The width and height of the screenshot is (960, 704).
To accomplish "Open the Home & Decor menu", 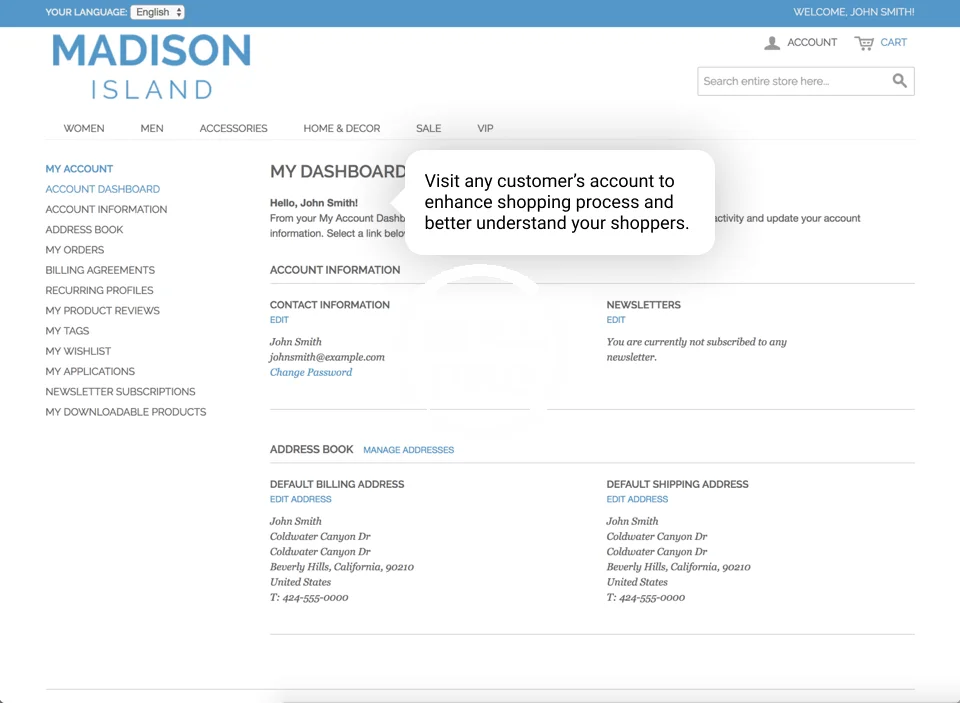I will tap(342, 128).
